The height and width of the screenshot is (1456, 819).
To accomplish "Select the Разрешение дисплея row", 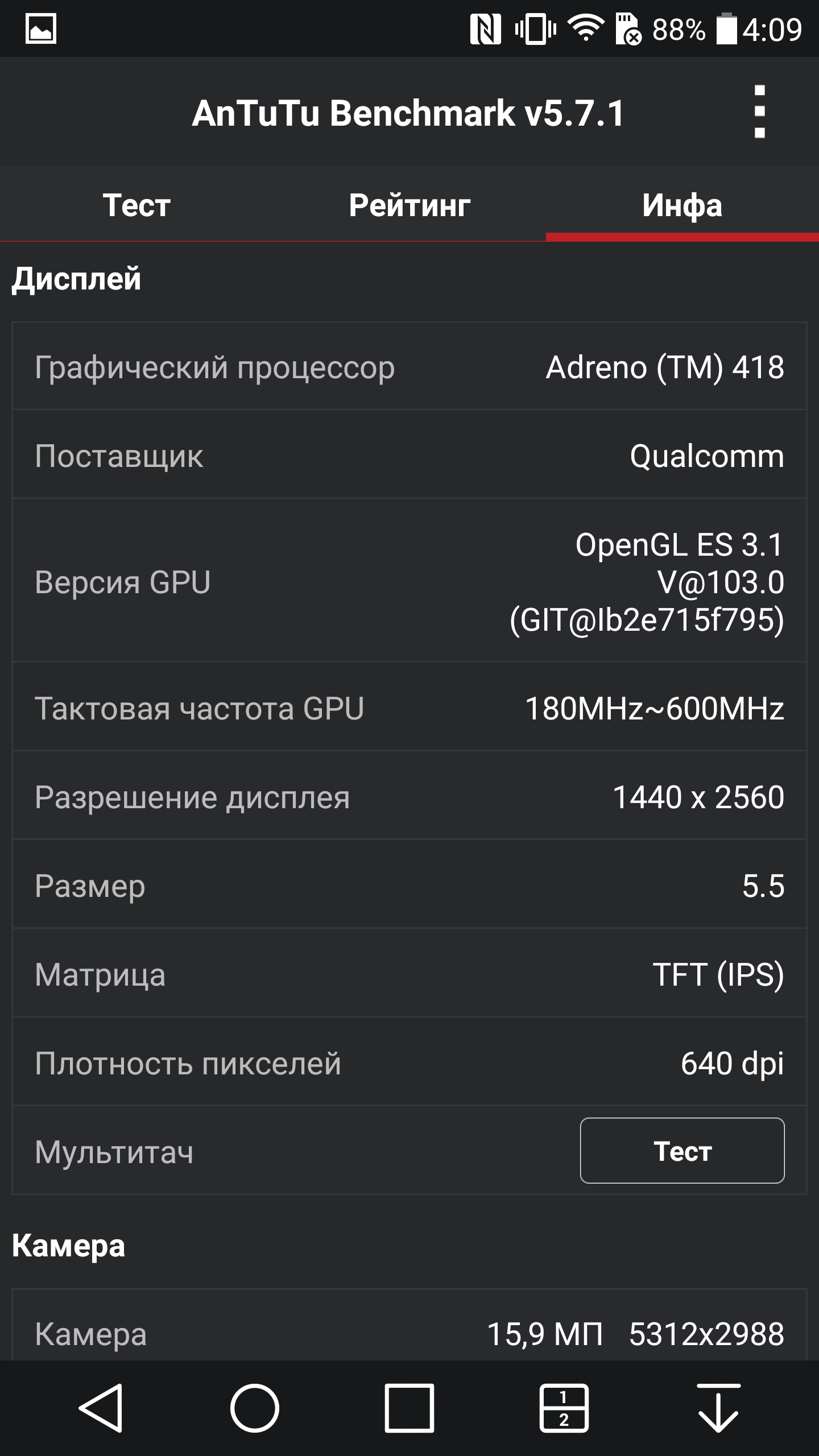I will click(409, 797).
